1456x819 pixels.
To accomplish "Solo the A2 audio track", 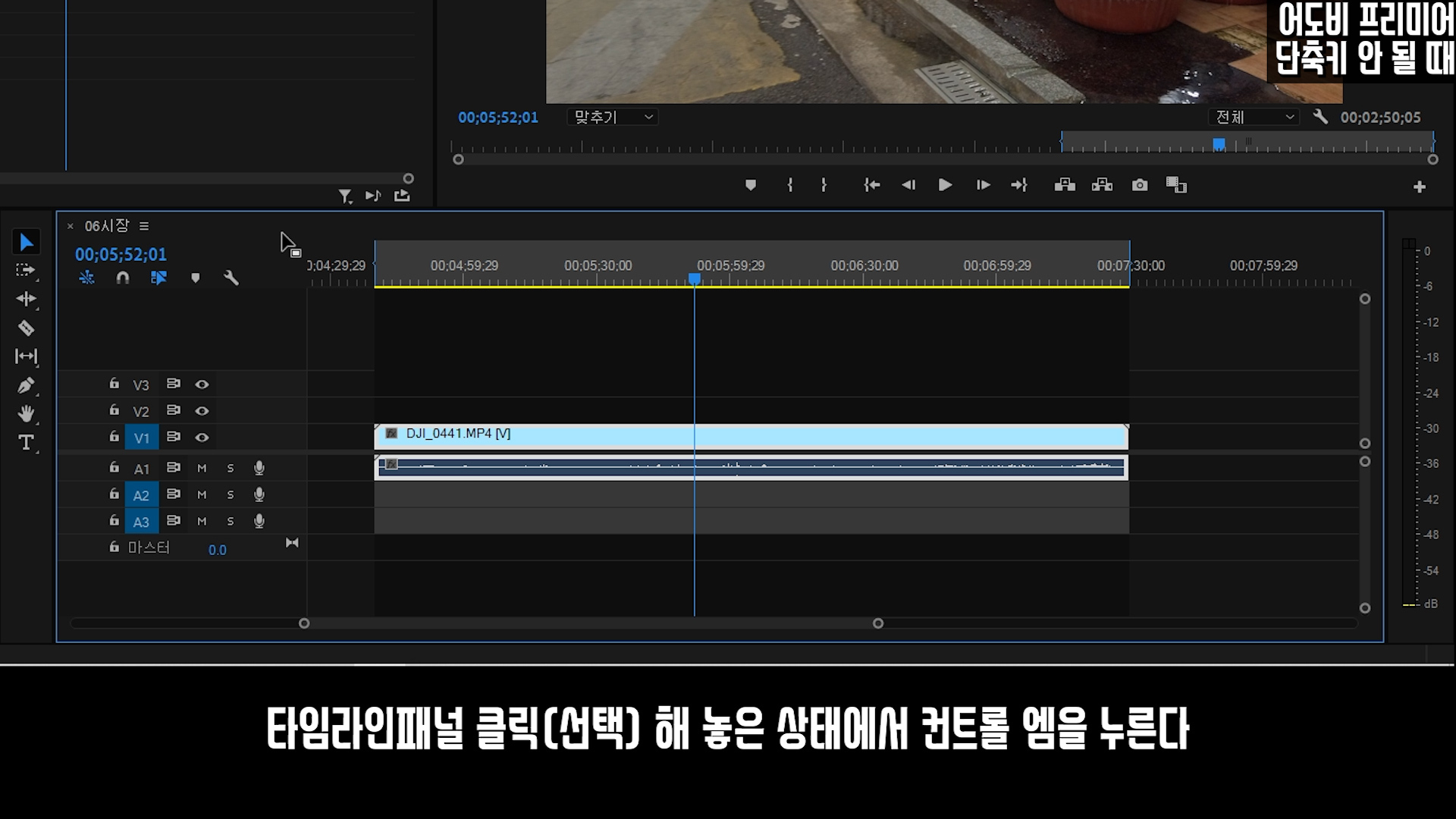I will [231, 495].
